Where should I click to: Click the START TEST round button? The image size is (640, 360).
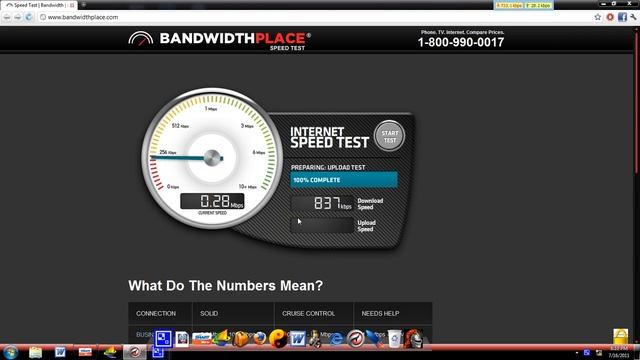pos(389,136)
